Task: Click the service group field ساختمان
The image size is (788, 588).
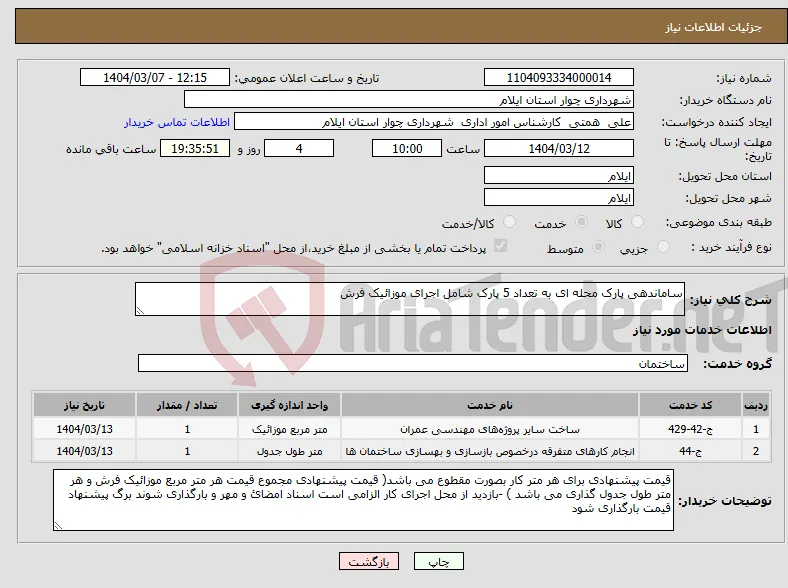Action: 413,363
